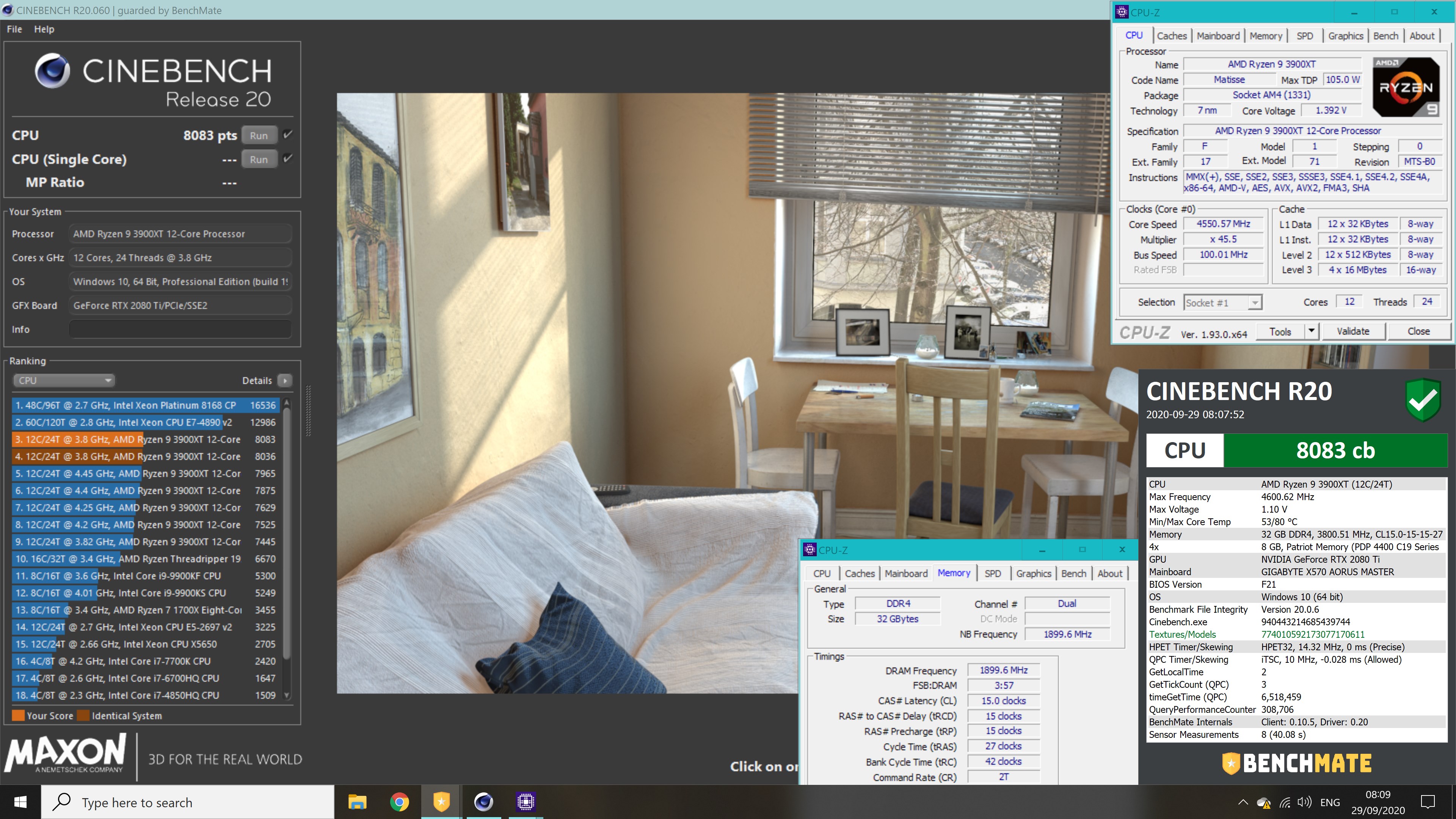Click the BenchMate logo at panel bottom
This screenshot has width=1456, height=819.
(x=1297, y=764)
